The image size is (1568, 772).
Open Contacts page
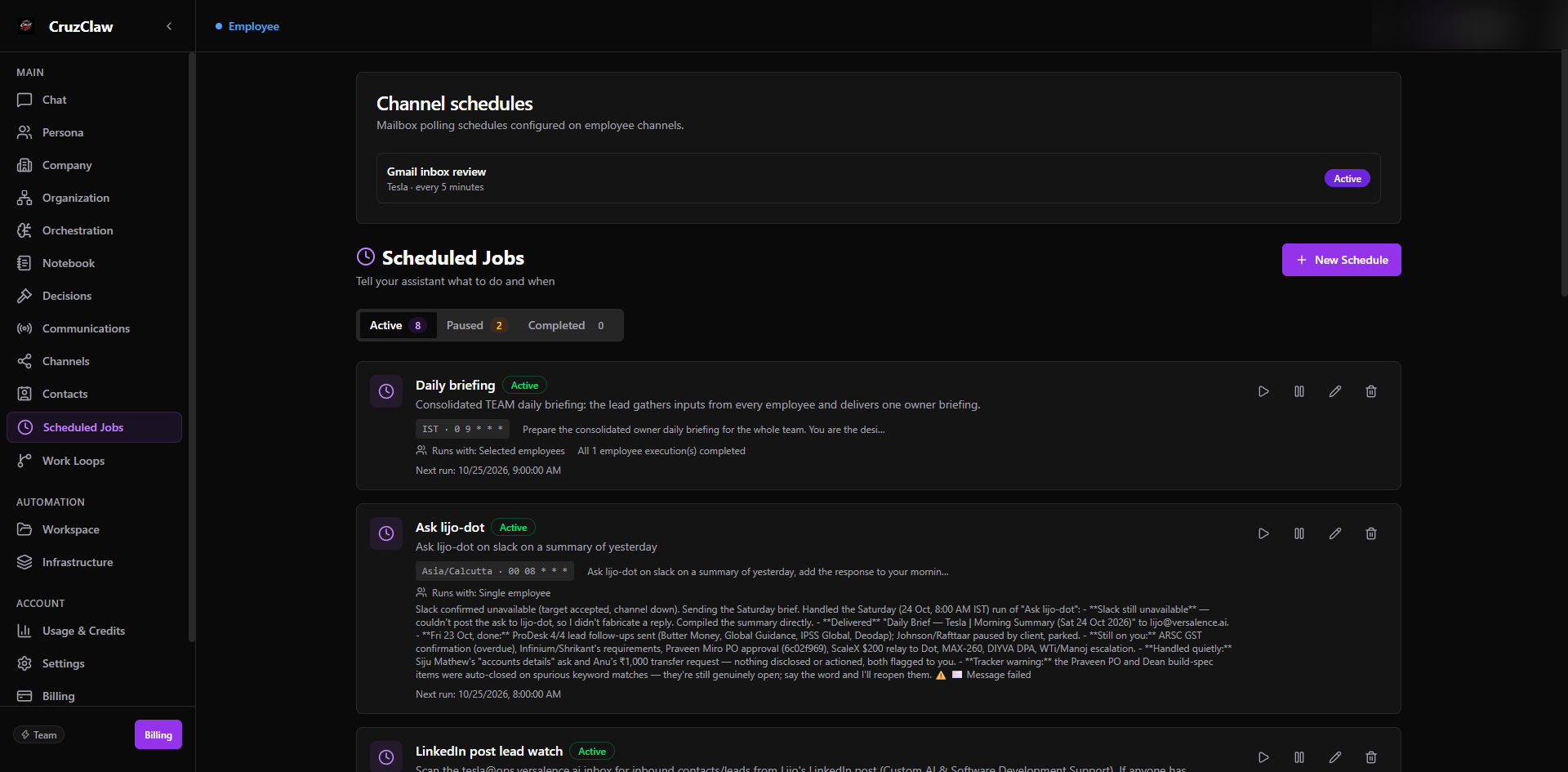tap(94, 394)
